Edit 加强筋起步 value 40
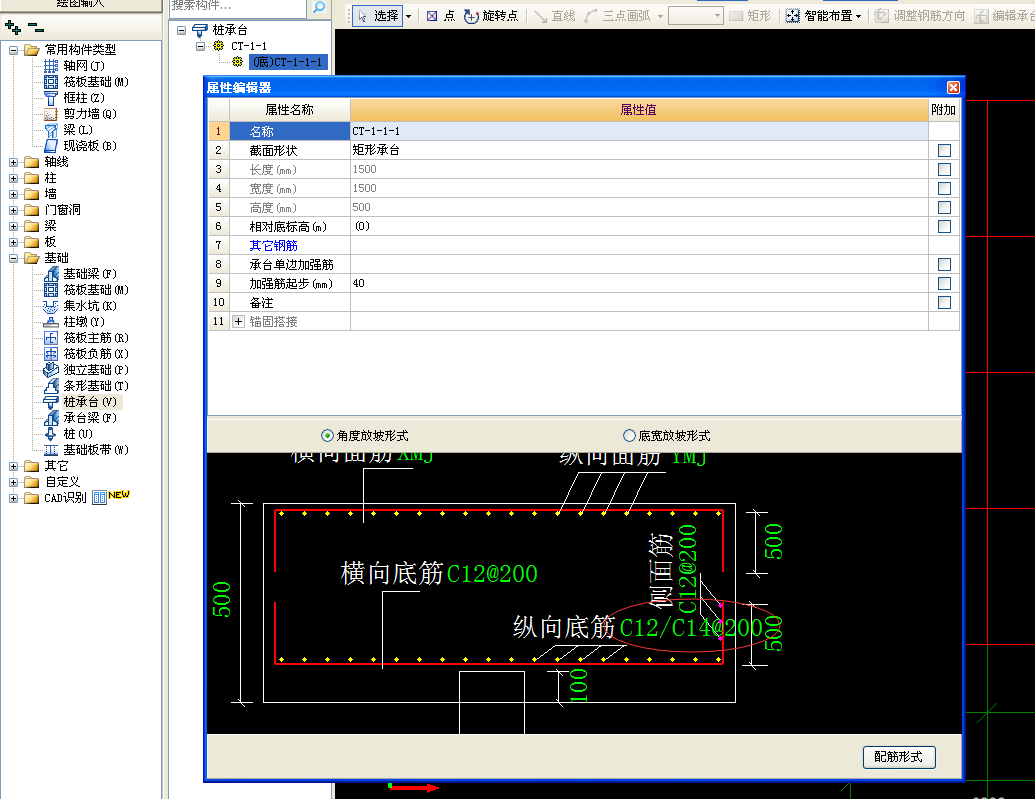Screen dimensions: 1035x799 point(639,284)
